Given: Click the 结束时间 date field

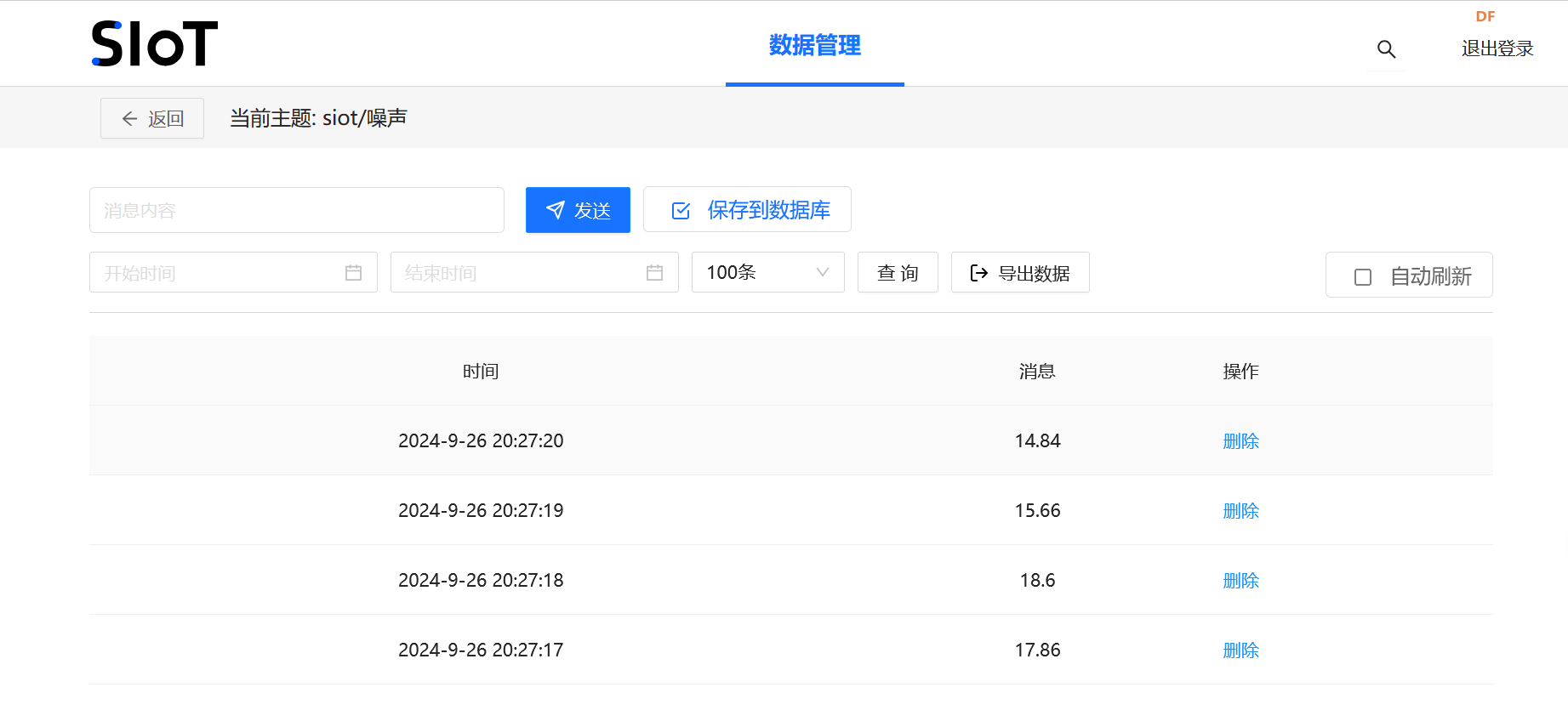Looking at the screenshot, I should pyautogui.click(x=534, y=272).
